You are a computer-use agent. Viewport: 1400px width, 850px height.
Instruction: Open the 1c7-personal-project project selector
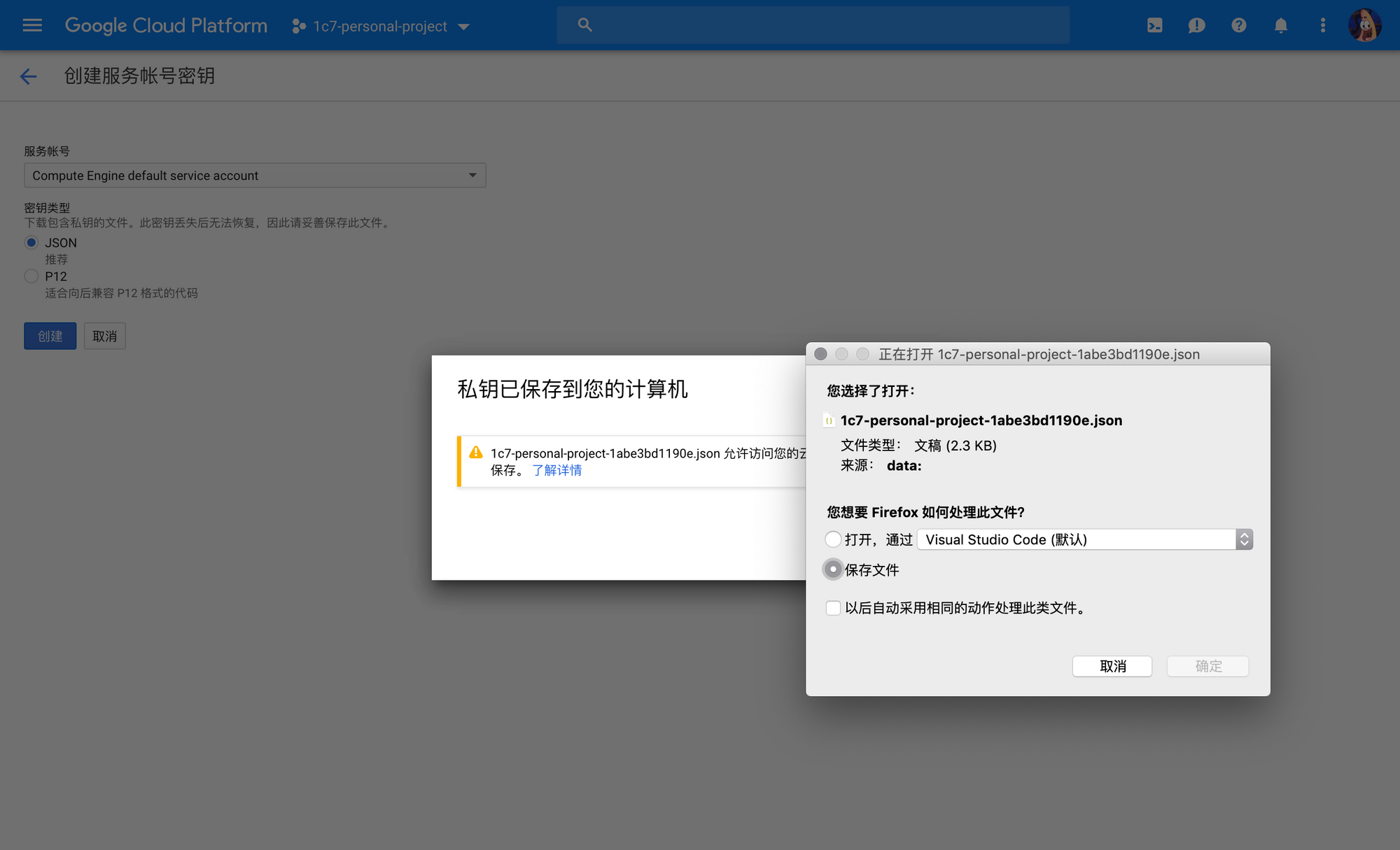point(381,27)
